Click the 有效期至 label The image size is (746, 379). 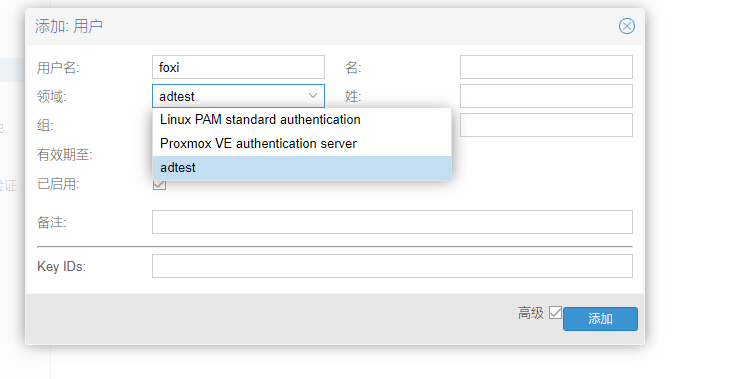point(65,155)
